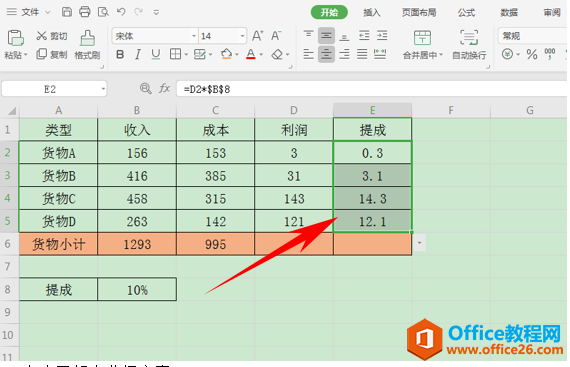570x367 pixels.
Task: Align text left
Action: 308,55
